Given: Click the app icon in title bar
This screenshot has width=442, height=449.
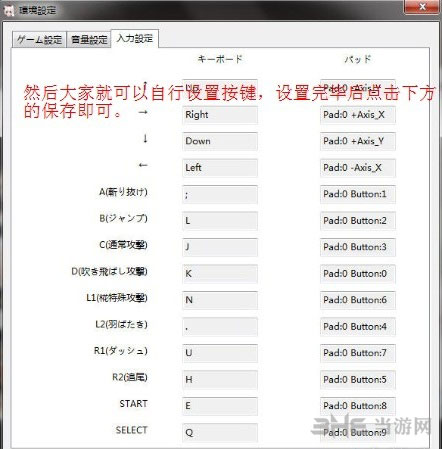Looking at the screenshot, I should (9, 10).
